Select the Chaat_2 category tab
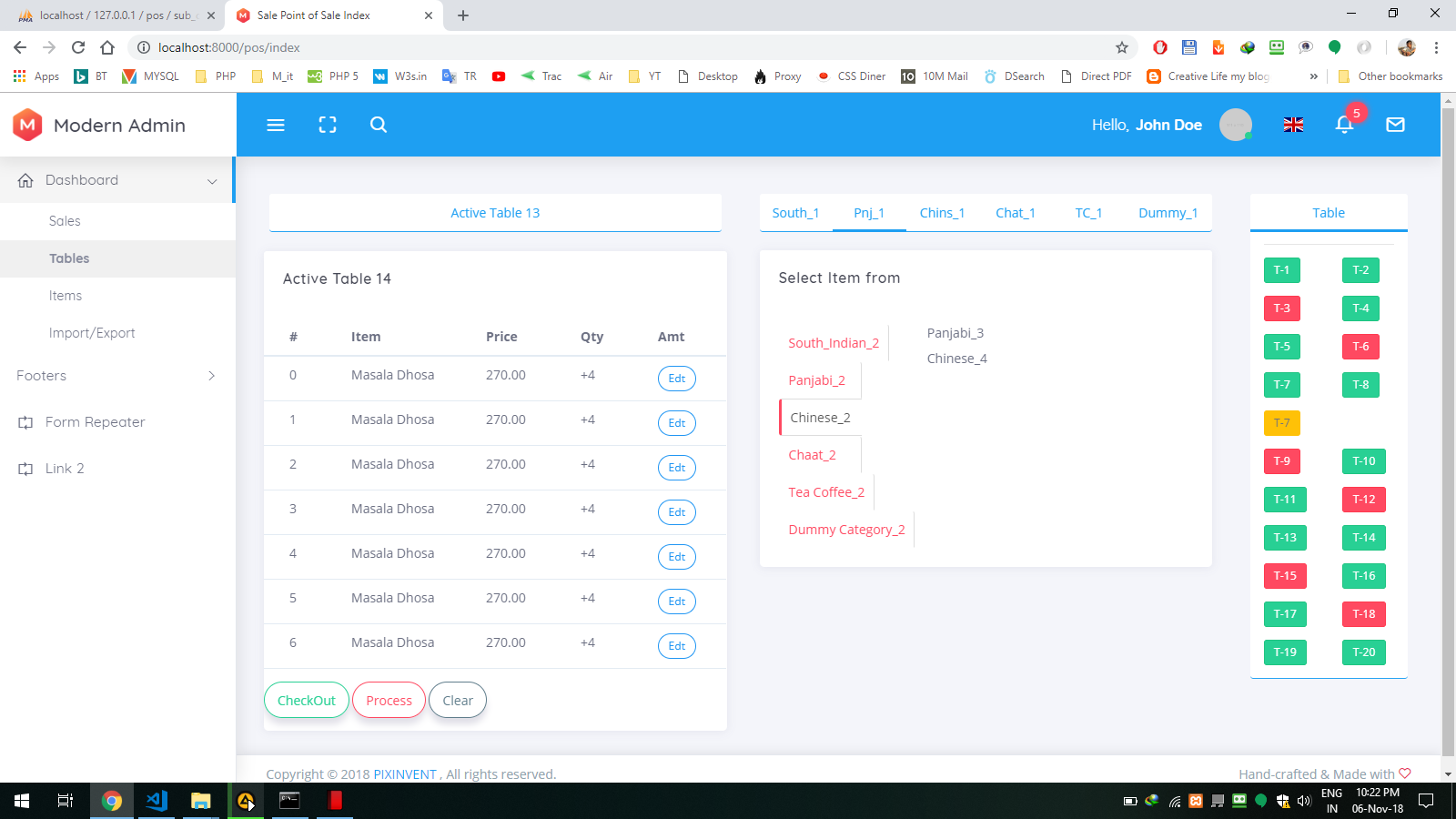This screenshot has width=1456, height=819. 812,455
